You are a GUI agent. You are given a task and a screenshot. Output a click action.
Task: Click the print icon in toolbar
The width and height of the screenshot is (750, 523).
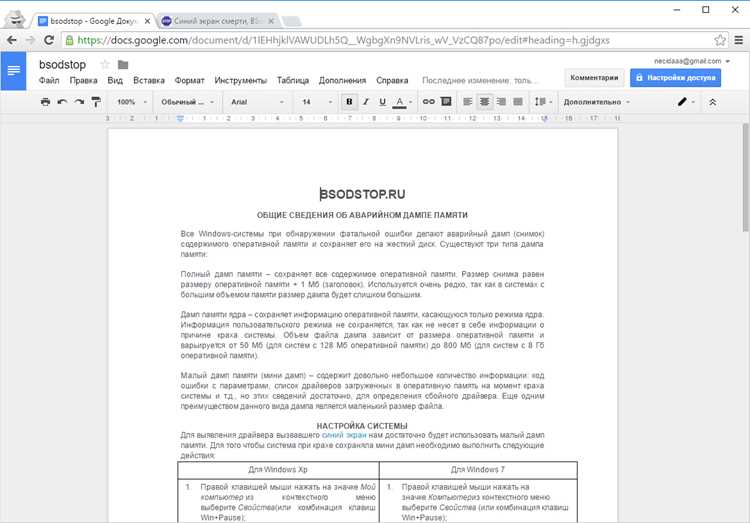point(45,101)
